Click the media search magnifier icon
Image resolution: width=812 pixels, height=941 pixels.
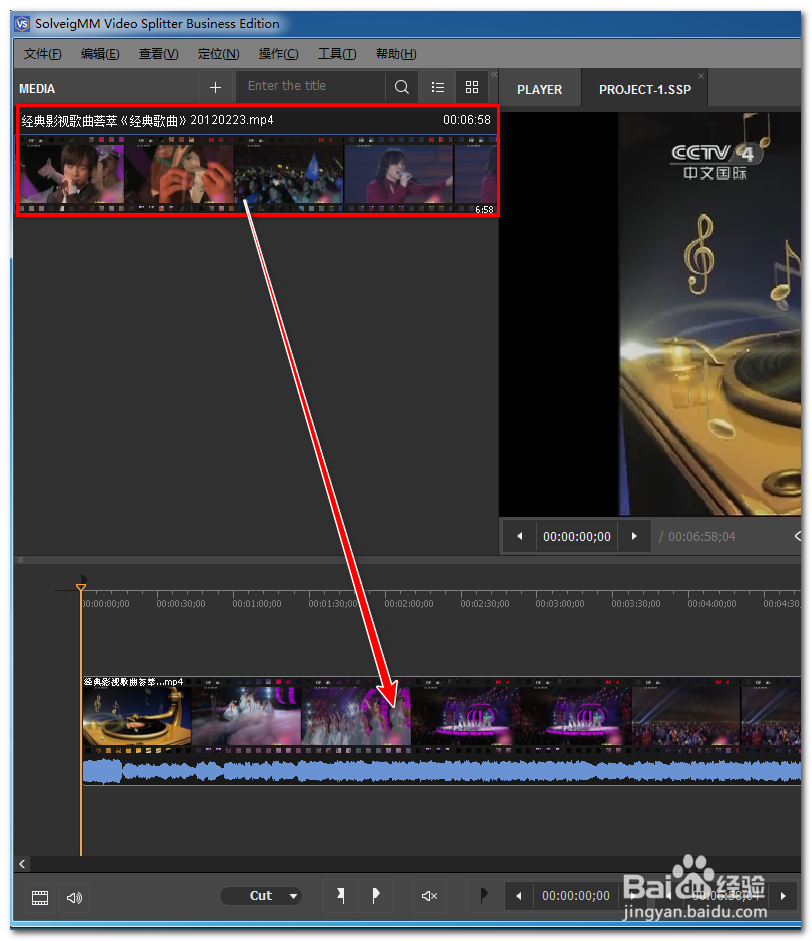(x=401, y=87)
